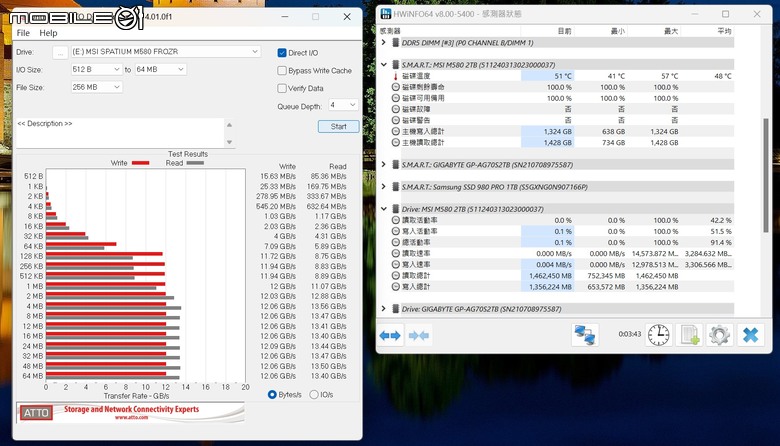This screenshot has width=780, height=446.
Task: Enable the Verify Data checkbox
Action: pyautogui.click(x=282, y=88)
